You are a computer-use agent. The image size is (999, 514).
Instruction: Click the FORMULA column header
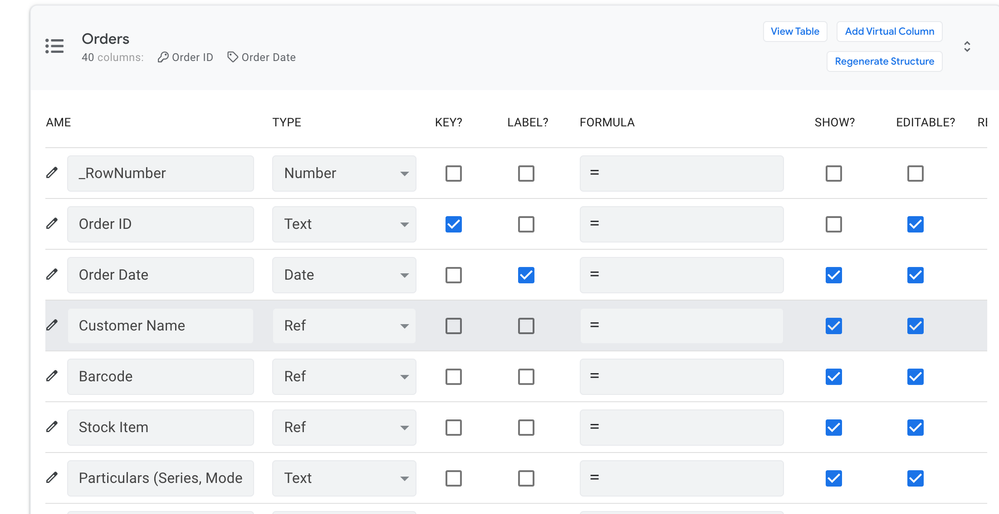pyautogui.click(x=607, y=122)
